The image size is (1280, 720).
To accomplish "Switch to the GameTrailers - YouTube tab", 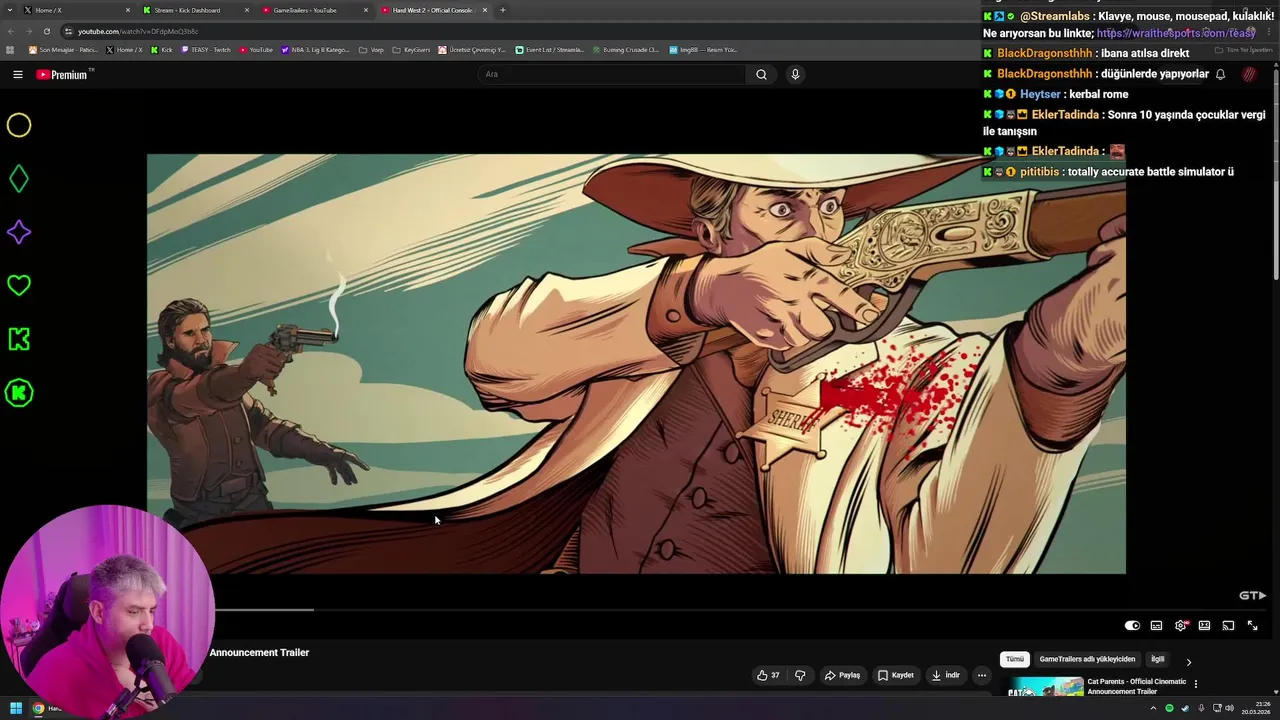I will [316, 10].
